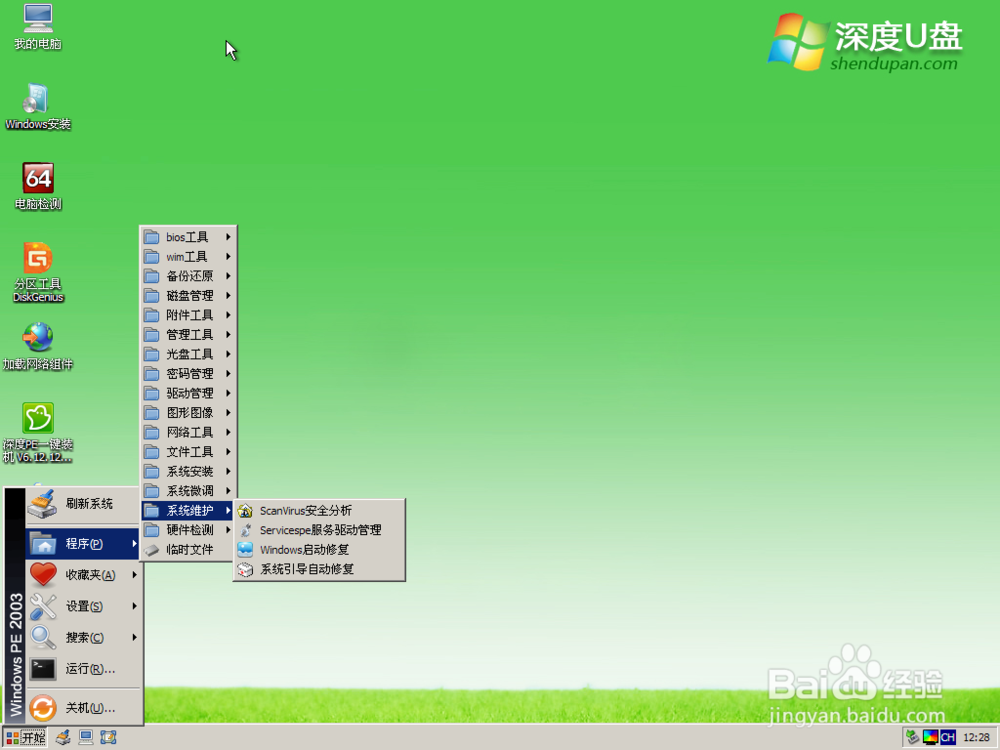Click the third quick-launch icon beside the computer icon
The width and height of the screenshot is (1000, 750).
click(108, 738)
